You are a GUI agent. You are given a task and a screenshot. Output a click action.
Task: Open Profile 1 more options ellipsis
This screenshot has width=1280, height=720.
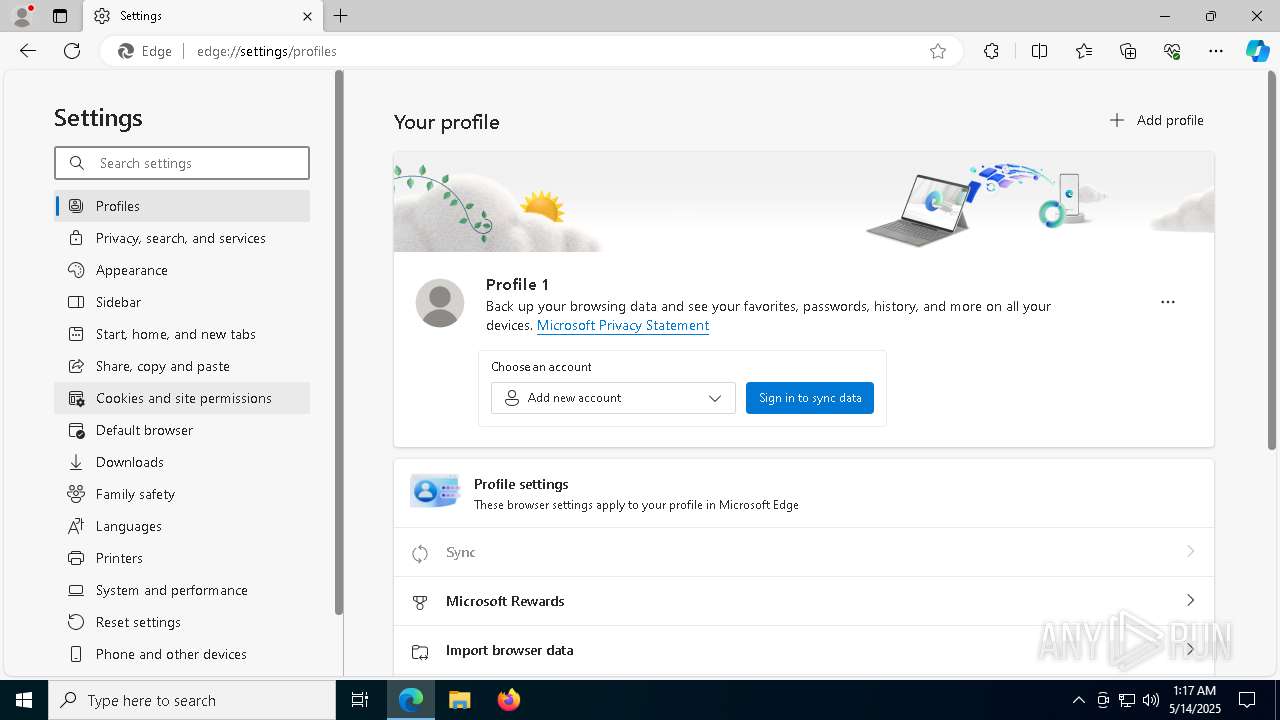pyautogui.click(x=1168, y=302)
